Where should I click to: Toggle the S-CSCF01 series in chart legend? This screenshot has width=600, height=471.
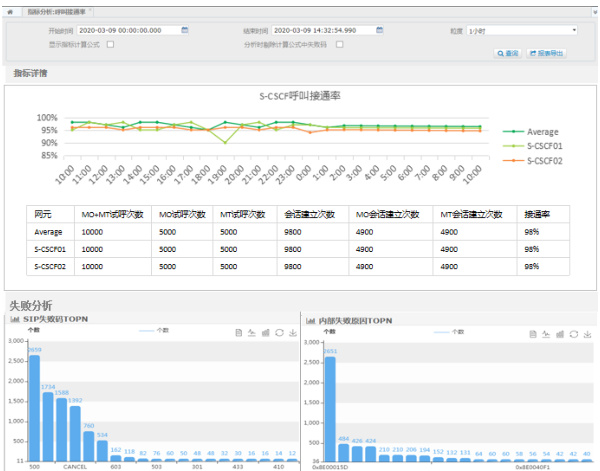pyautogui.click(x=543, y=146)
